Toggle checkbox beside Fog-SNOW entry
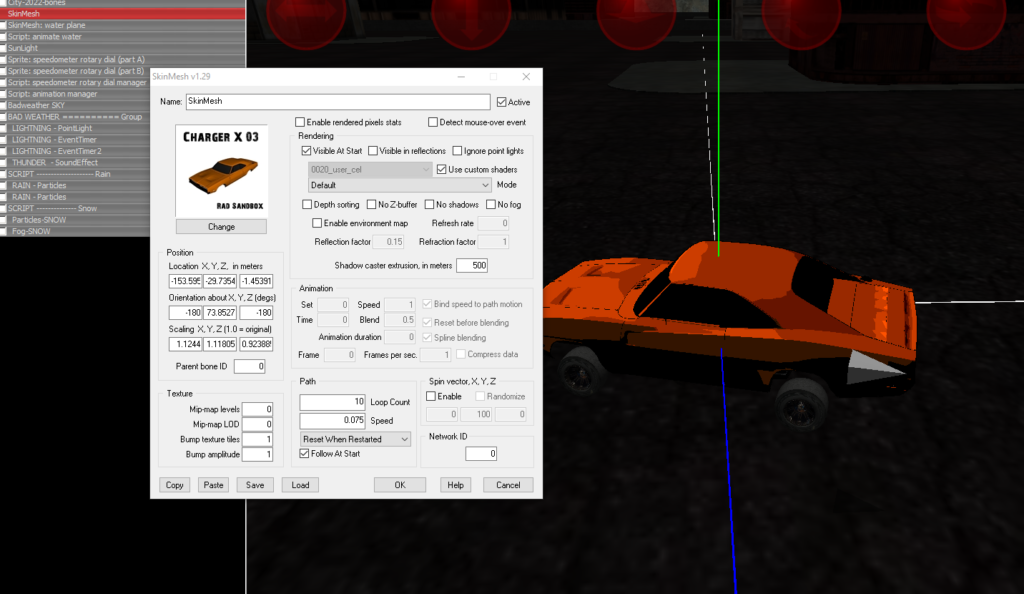Screen dimensions: 1024x594 click(x=4, y=231)
